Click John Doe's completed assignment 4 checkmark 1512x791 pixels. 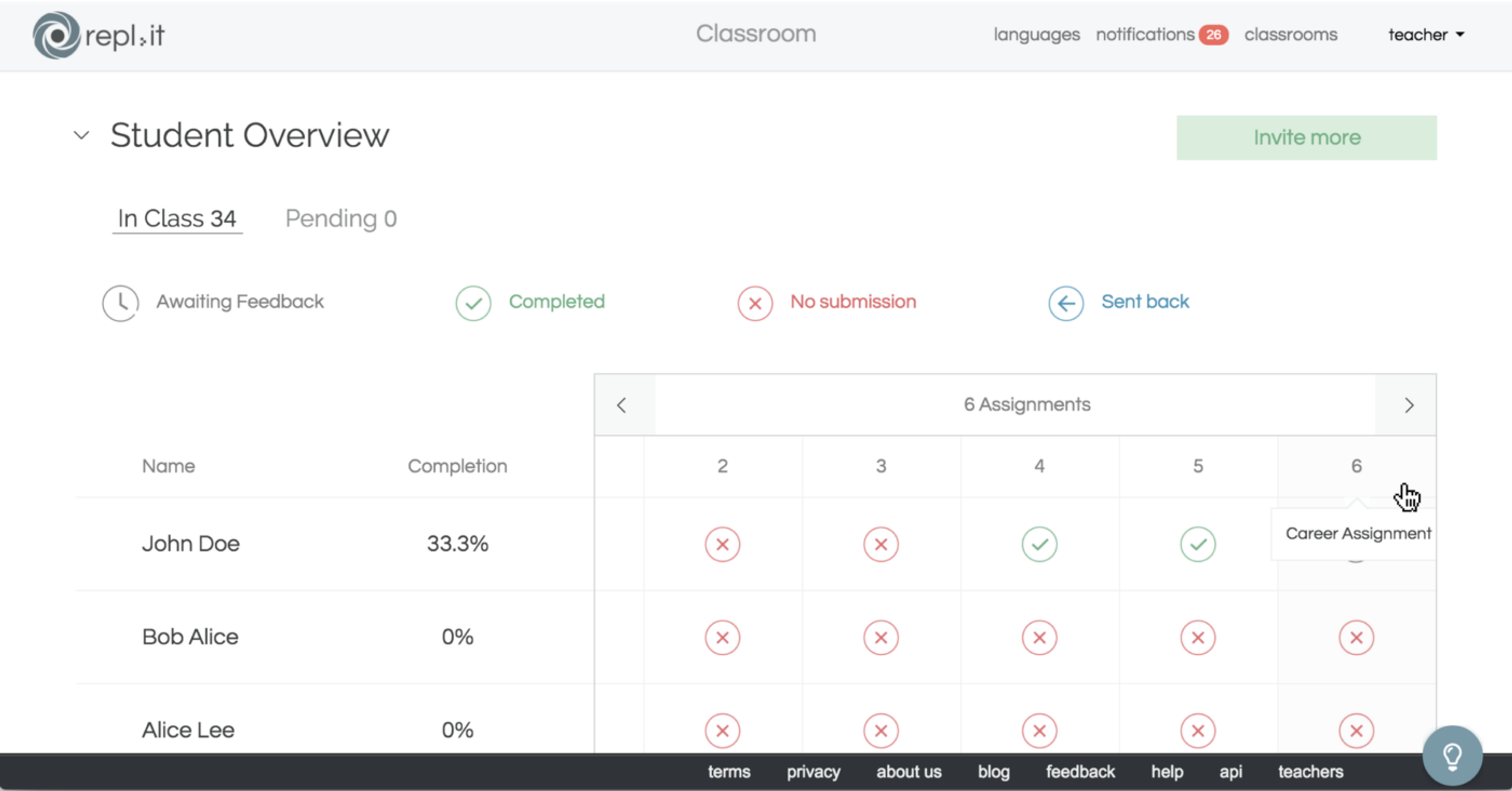point(1039,544)
